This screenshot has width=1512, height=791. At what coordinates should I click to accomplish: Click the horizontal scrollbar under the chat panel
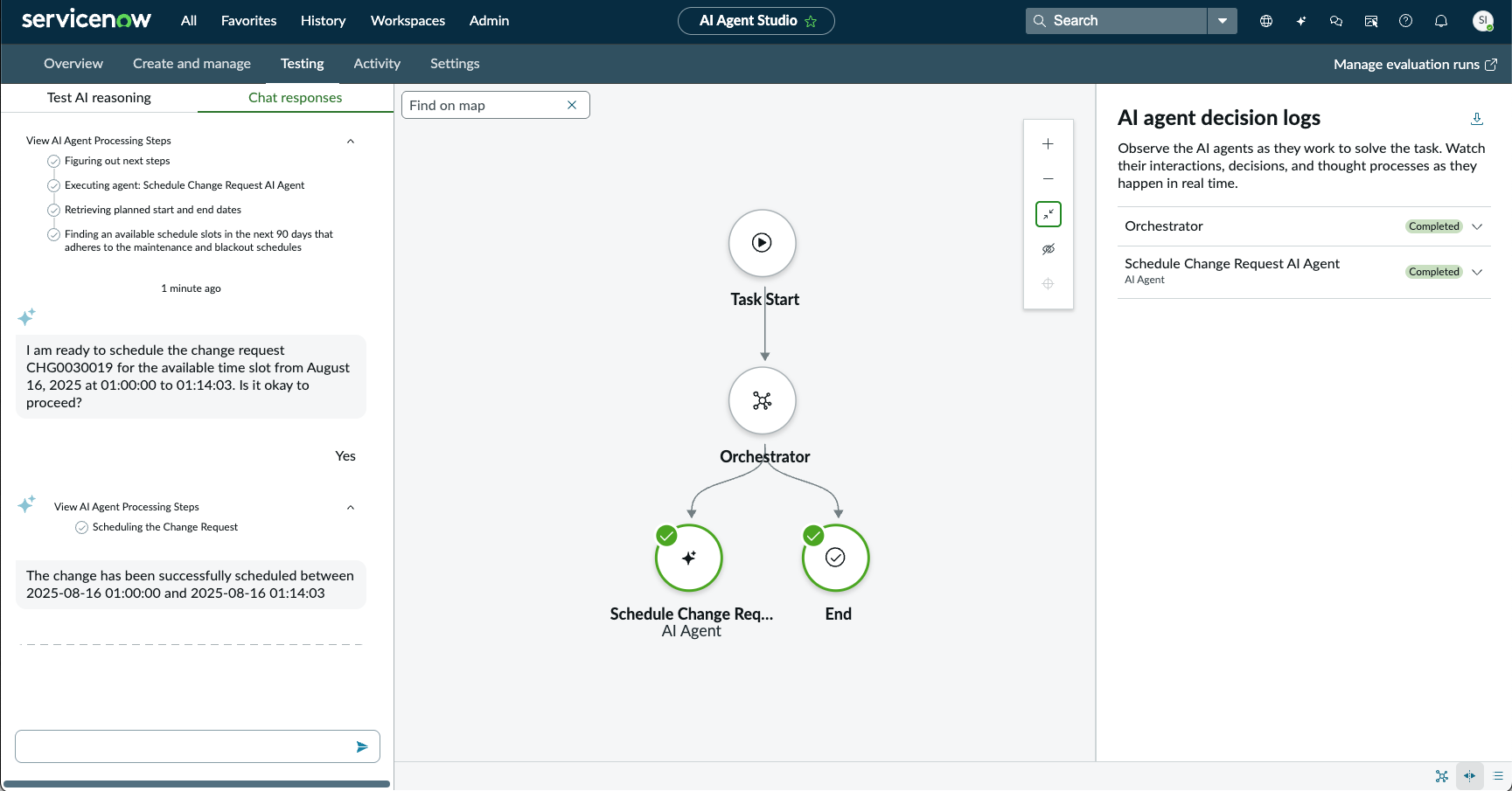(x=197, y=784)
